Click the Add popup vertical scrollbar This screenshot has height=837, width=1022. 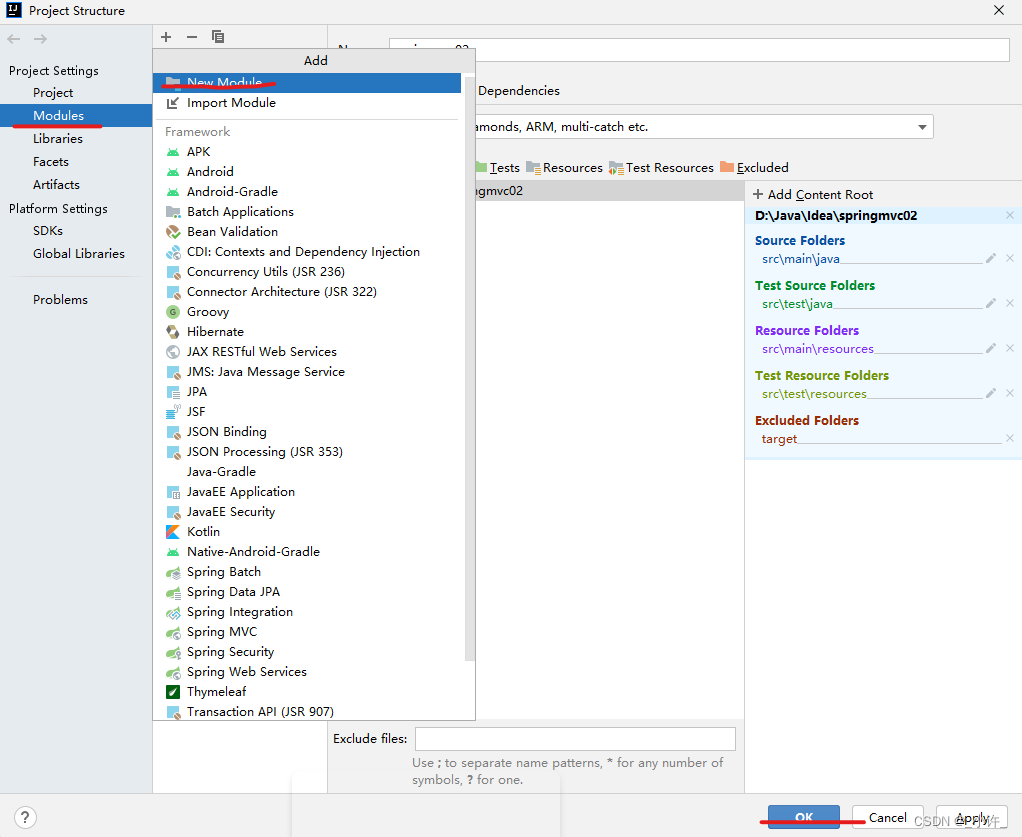(x=470, y=368)
